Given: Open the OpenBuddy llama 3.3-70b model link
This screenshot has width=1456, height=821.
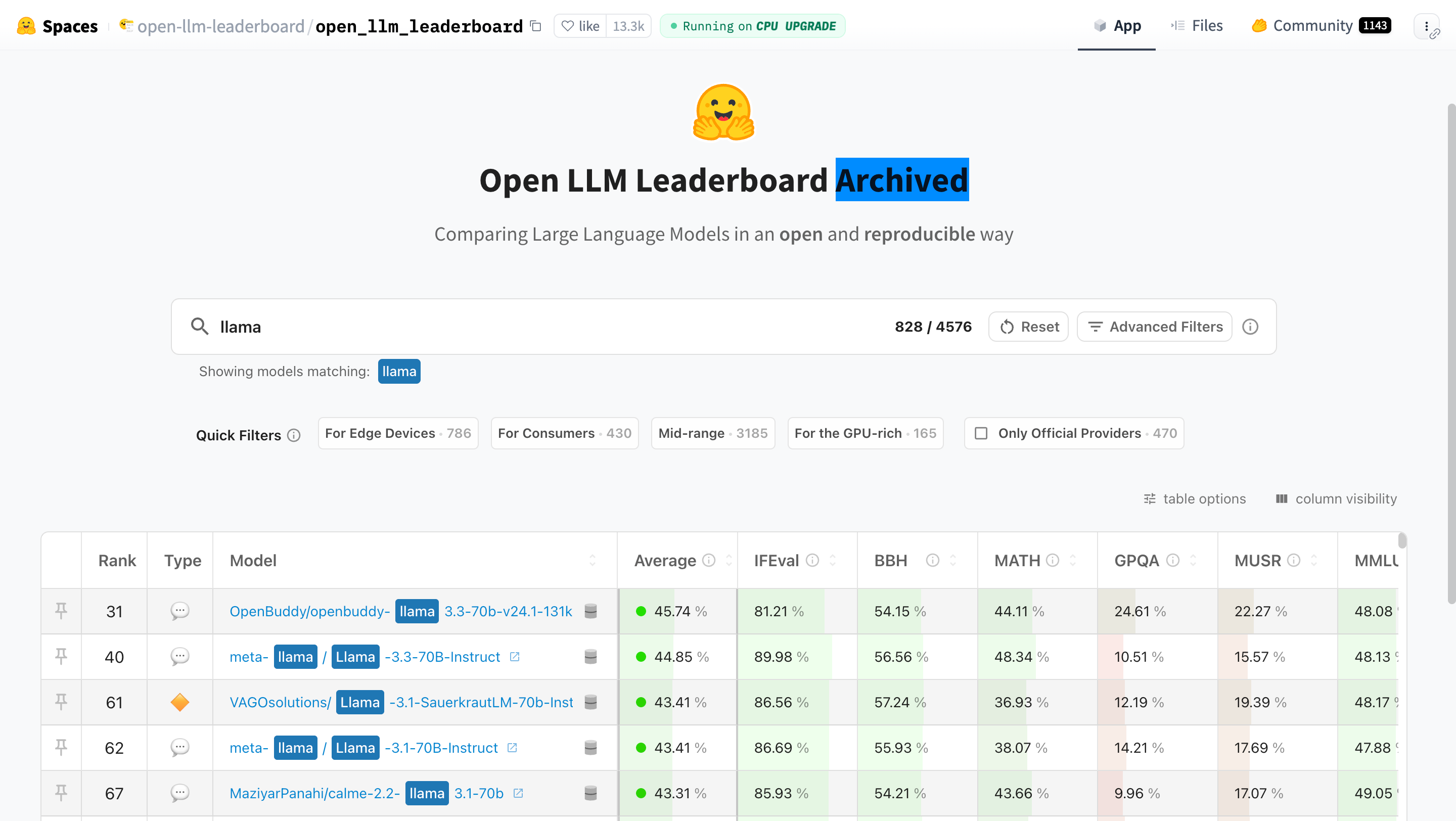Looking at the screenshot, I should point(401,611).
